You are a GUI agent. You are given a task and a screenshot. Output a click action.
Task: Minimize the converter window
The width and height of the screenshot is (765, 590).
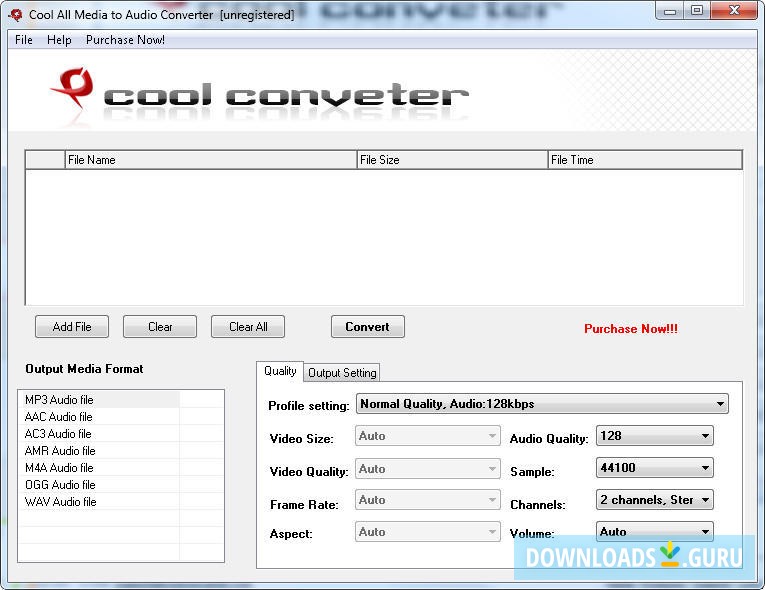click(x=670, y=11)
